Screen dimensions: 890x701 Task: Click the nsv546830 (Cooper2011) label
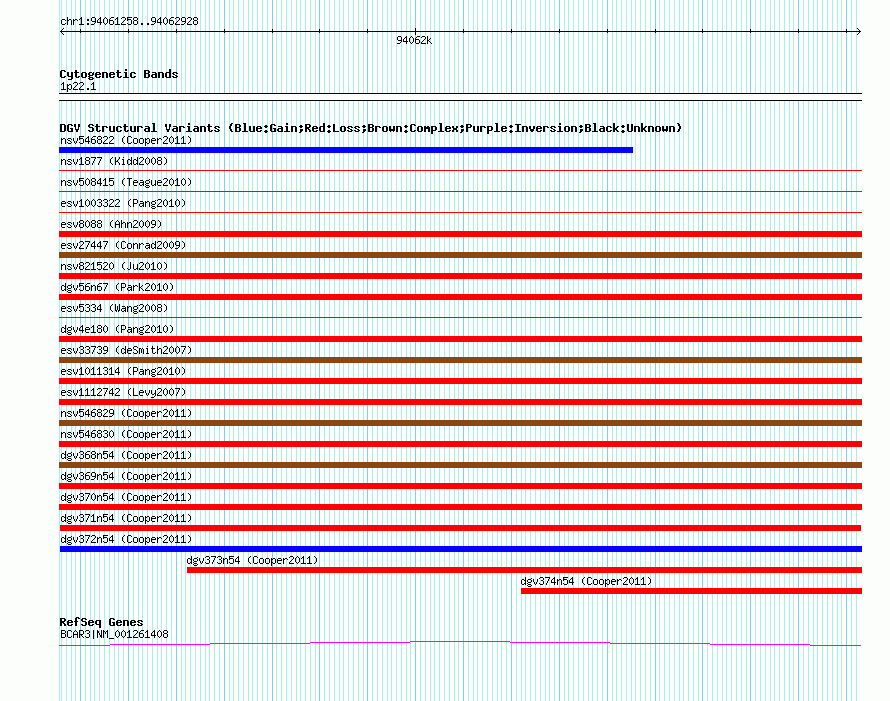(x=126, y=434)
